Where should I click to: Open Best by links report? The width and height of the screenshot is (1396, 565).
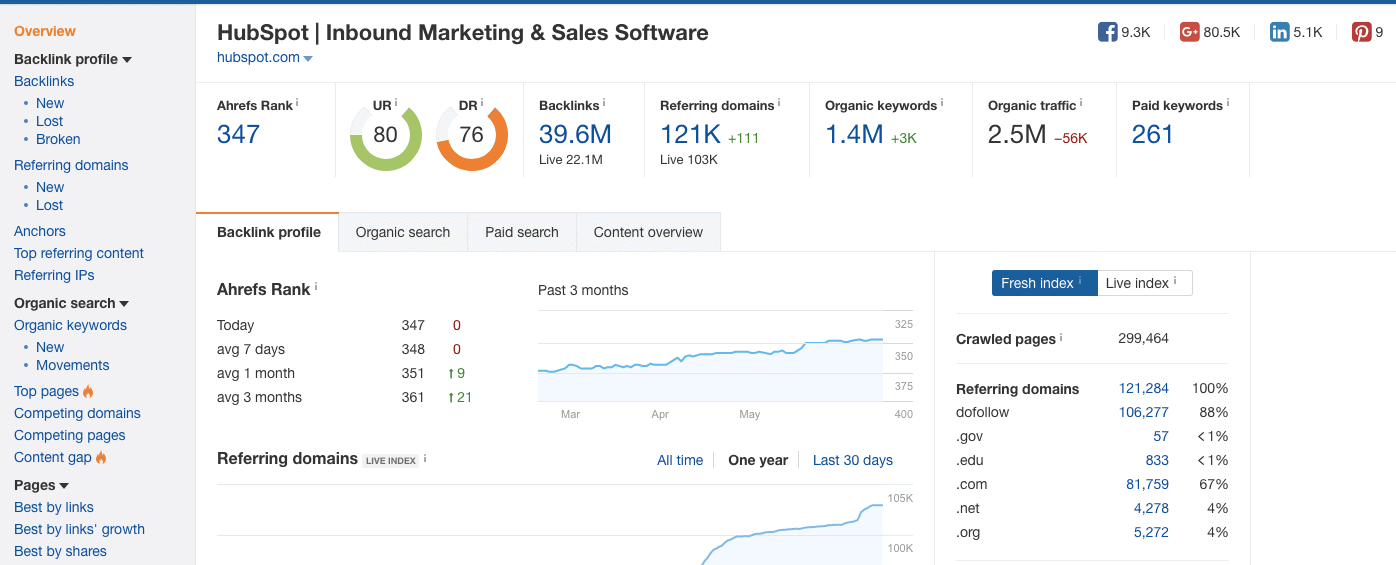point(54,507)
